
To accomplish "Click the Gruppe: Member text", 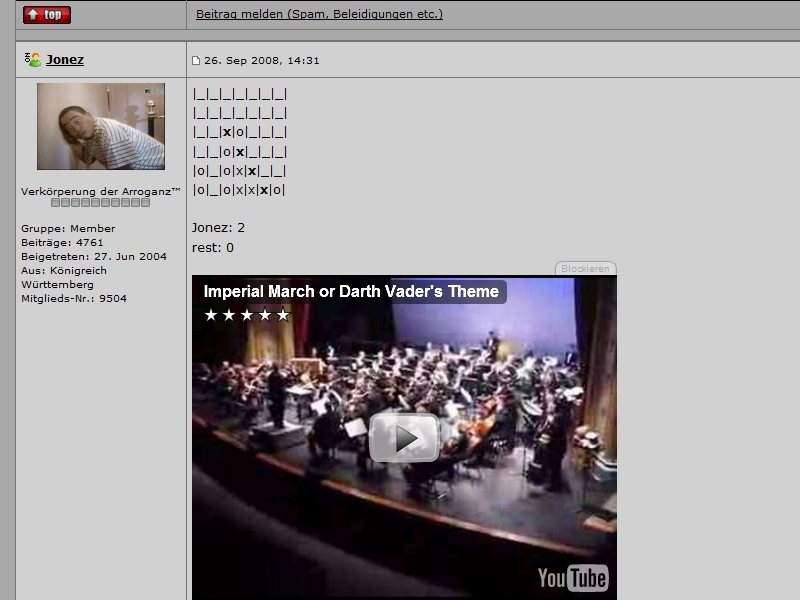I will click(68, 228).
